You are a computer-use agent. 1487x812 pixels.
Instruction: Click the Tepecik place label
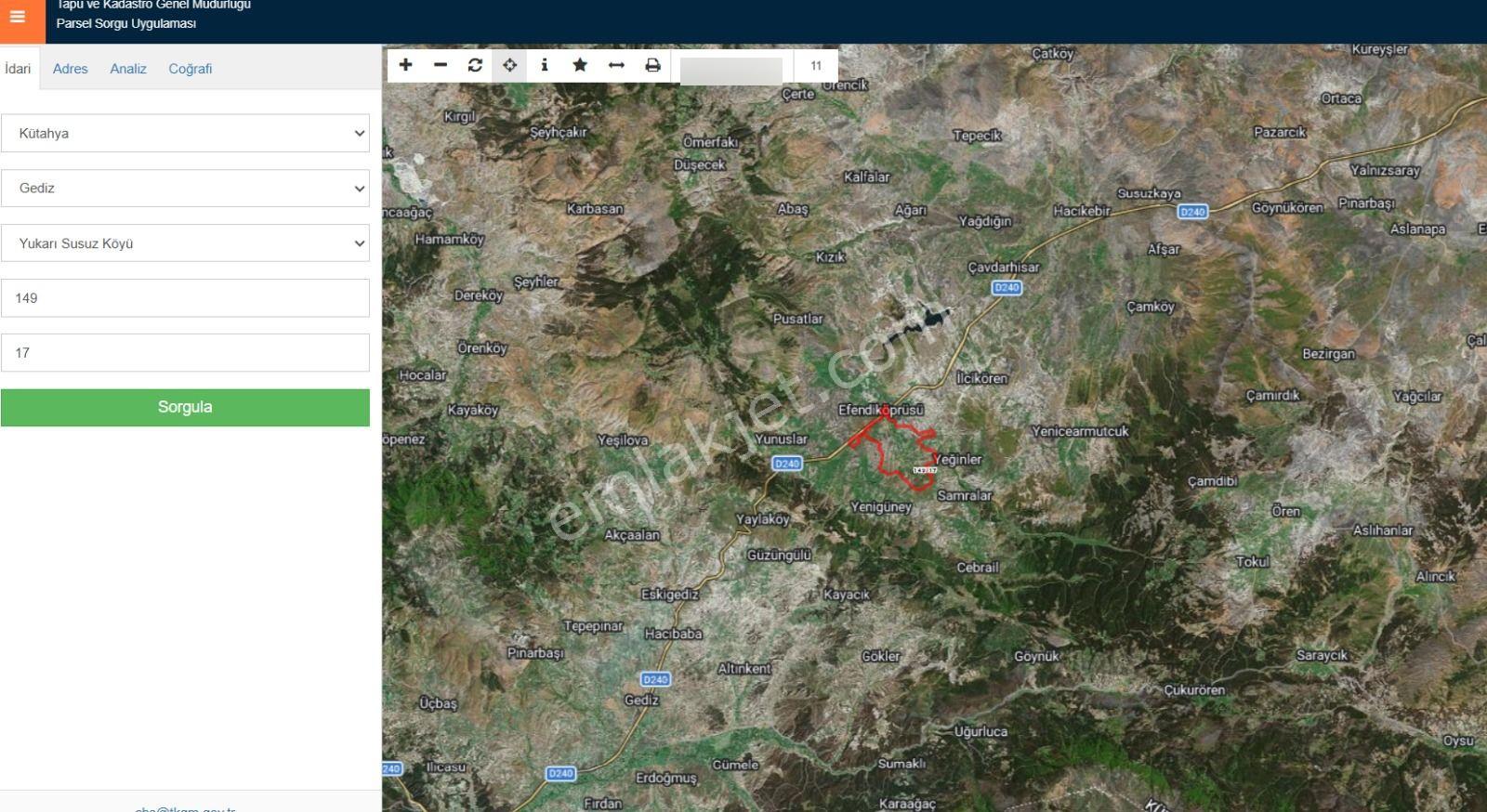[977, 136]
